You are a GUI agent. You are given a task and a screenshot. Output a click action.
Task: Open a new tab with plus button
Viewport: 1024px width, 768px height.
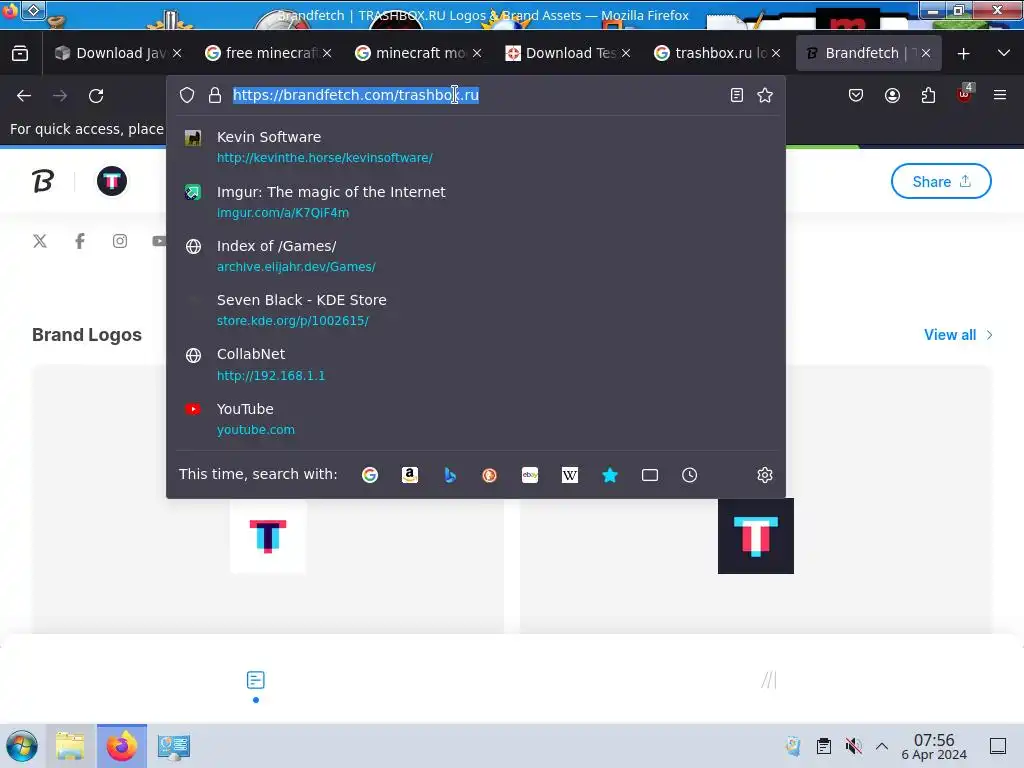963,54
